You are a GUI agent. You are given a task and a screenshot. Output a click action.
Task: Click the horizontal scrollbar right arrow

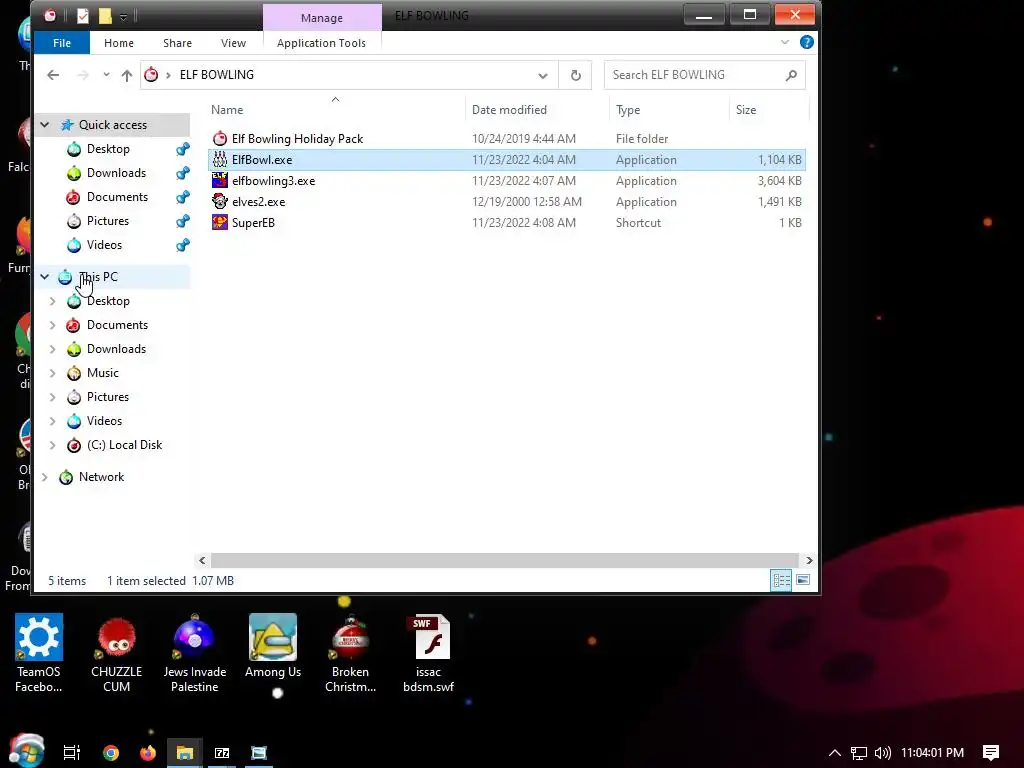click(x=809, y=560)
